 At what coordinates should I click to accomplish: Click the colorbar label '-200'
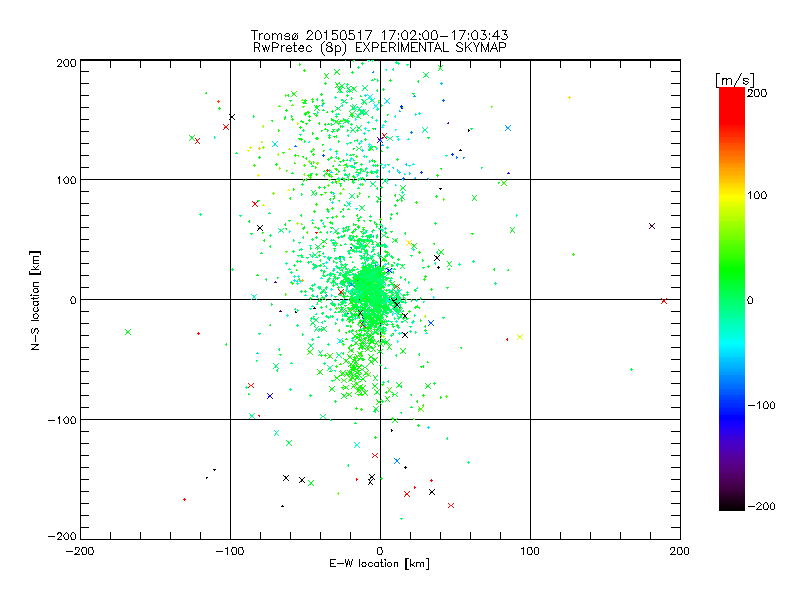tap(761, 506)
